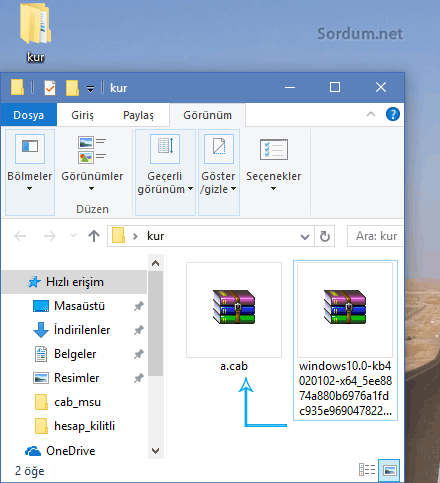440x483 pixels.
Task: Expand the Göster/gizle dropdown
Action: point(219,172)
